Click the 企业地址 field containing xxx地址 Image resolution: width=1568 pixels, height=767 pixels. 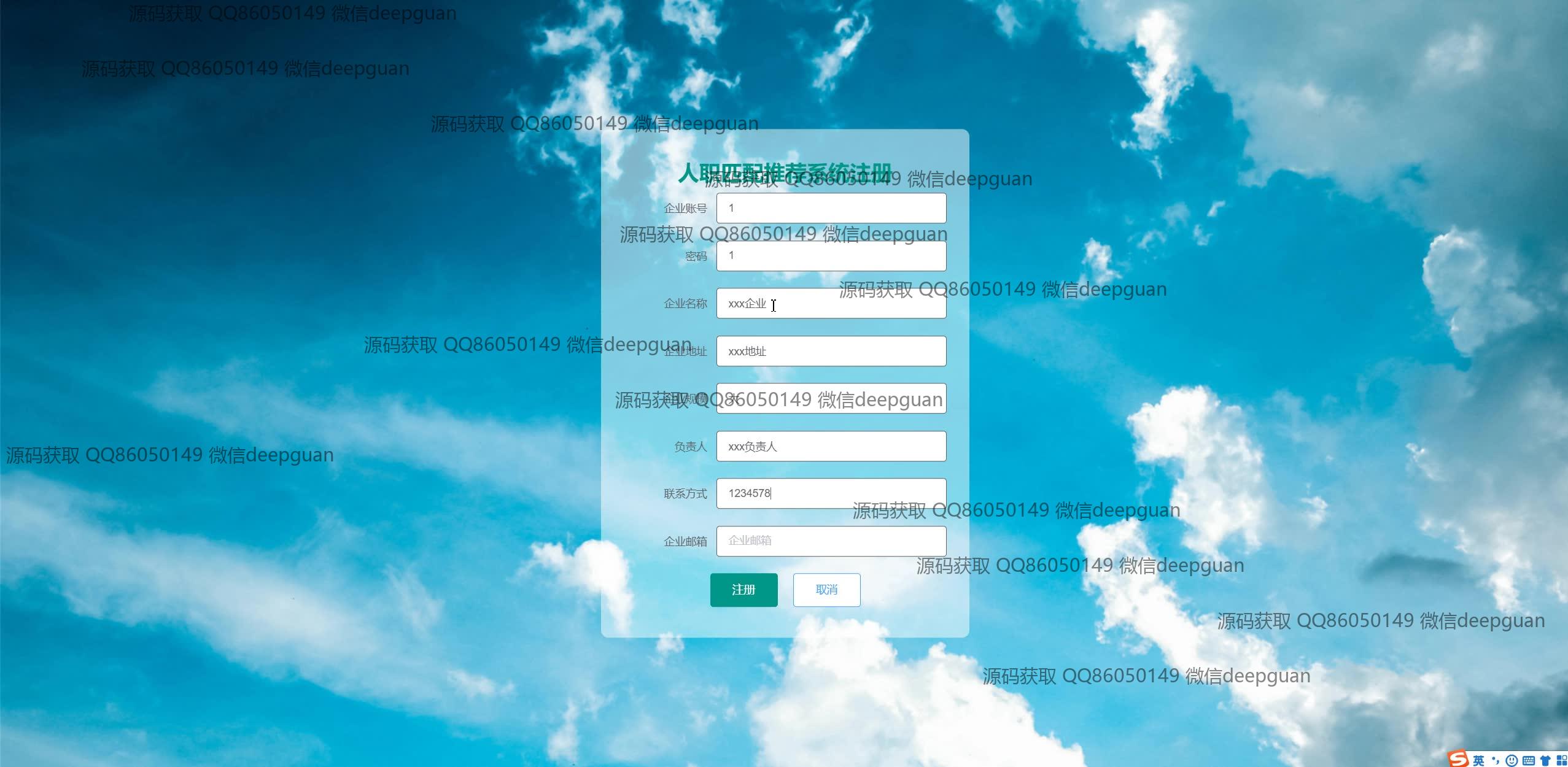[x=831, y=351]
